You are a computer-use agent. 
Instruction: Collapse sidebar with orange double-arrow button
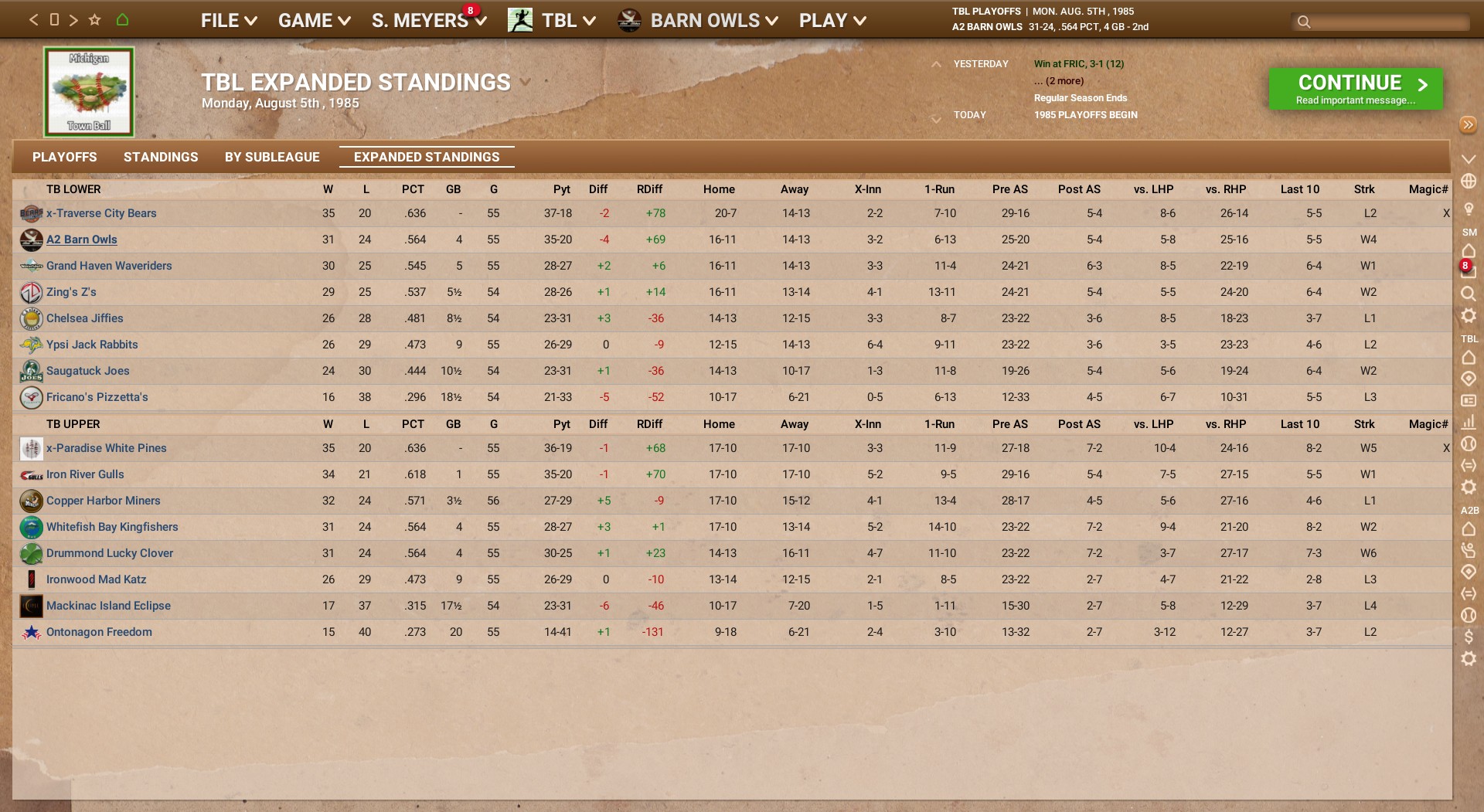pyautogui.click(x=1468, y=125)
